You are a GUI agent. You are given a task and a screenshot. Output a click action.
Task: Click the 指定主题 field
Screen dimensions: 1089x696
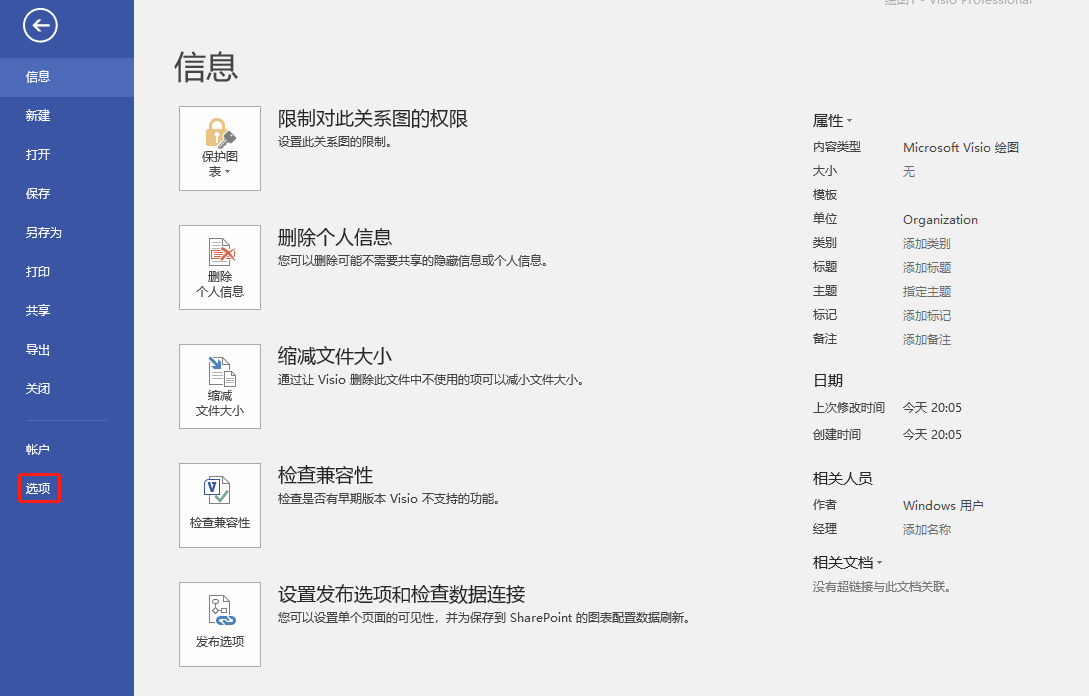pos(926,292)
